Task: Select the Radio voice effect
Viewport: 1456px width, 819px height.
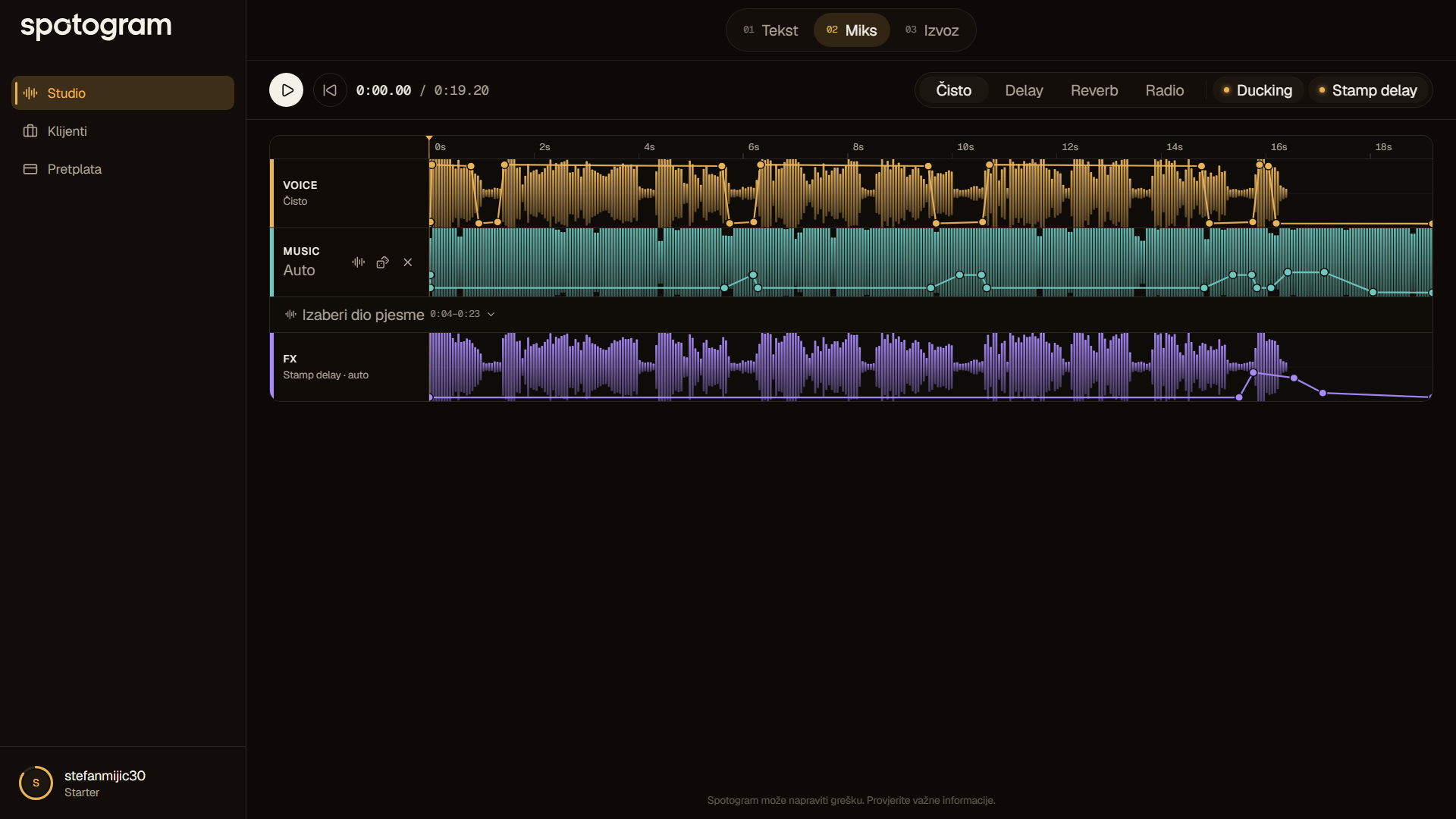Action: (x=1165, y=90)
